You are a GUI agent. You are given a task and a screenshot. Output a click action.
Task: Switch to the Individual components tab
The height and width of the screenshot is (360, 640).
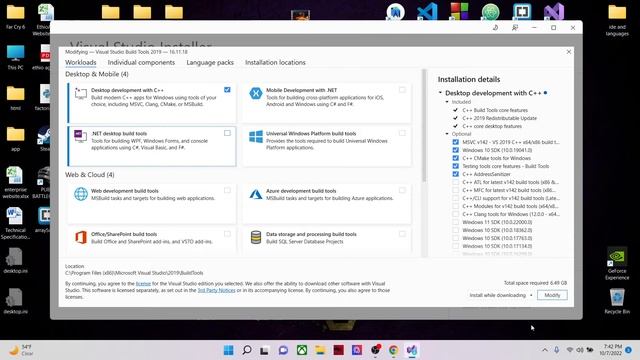tap(141, 62)
